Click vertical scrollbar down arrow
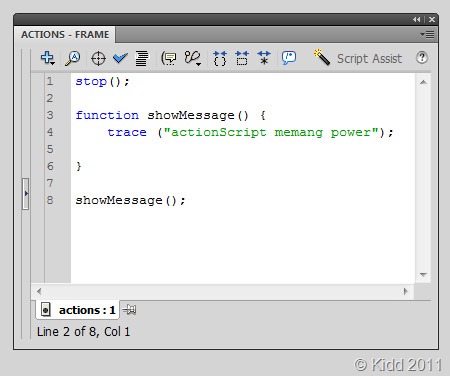This screenshot has width=450, height=376. [x=423, y=275]
